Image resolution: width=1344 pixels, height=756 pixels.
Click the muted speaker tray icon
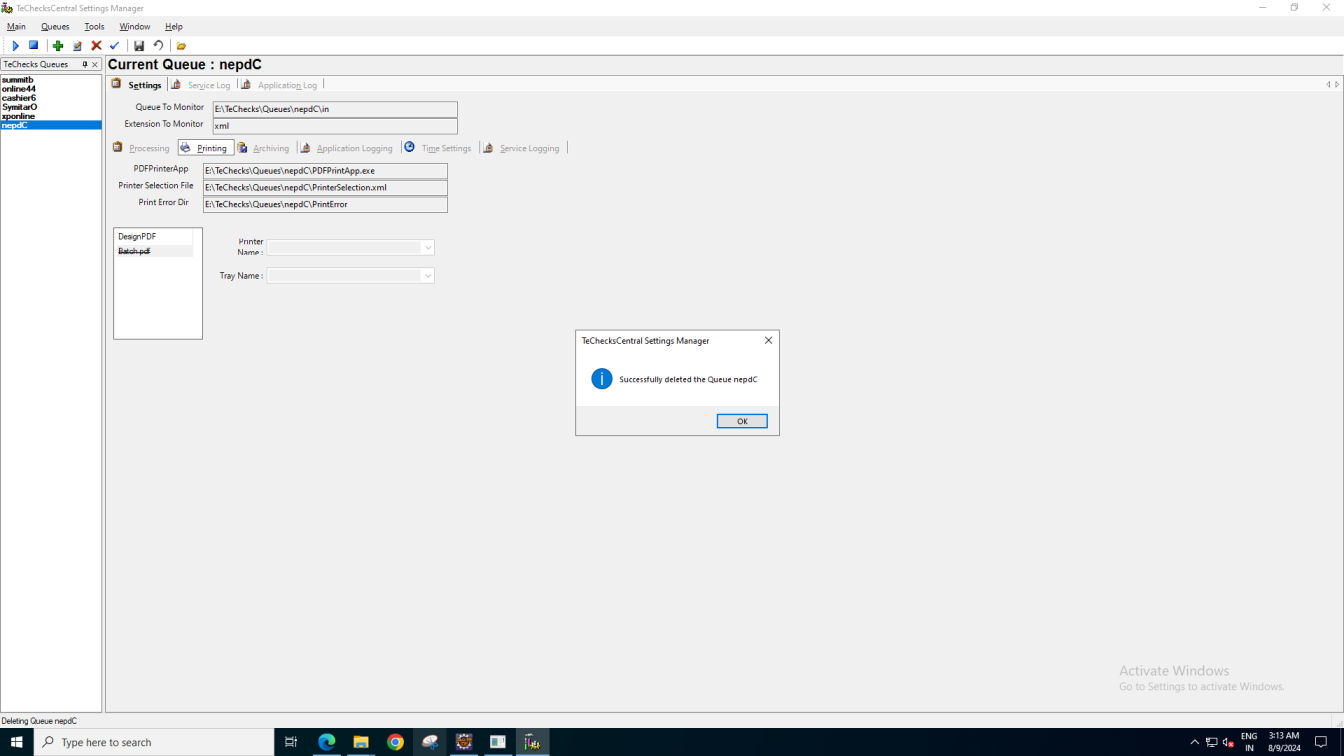1228,742
